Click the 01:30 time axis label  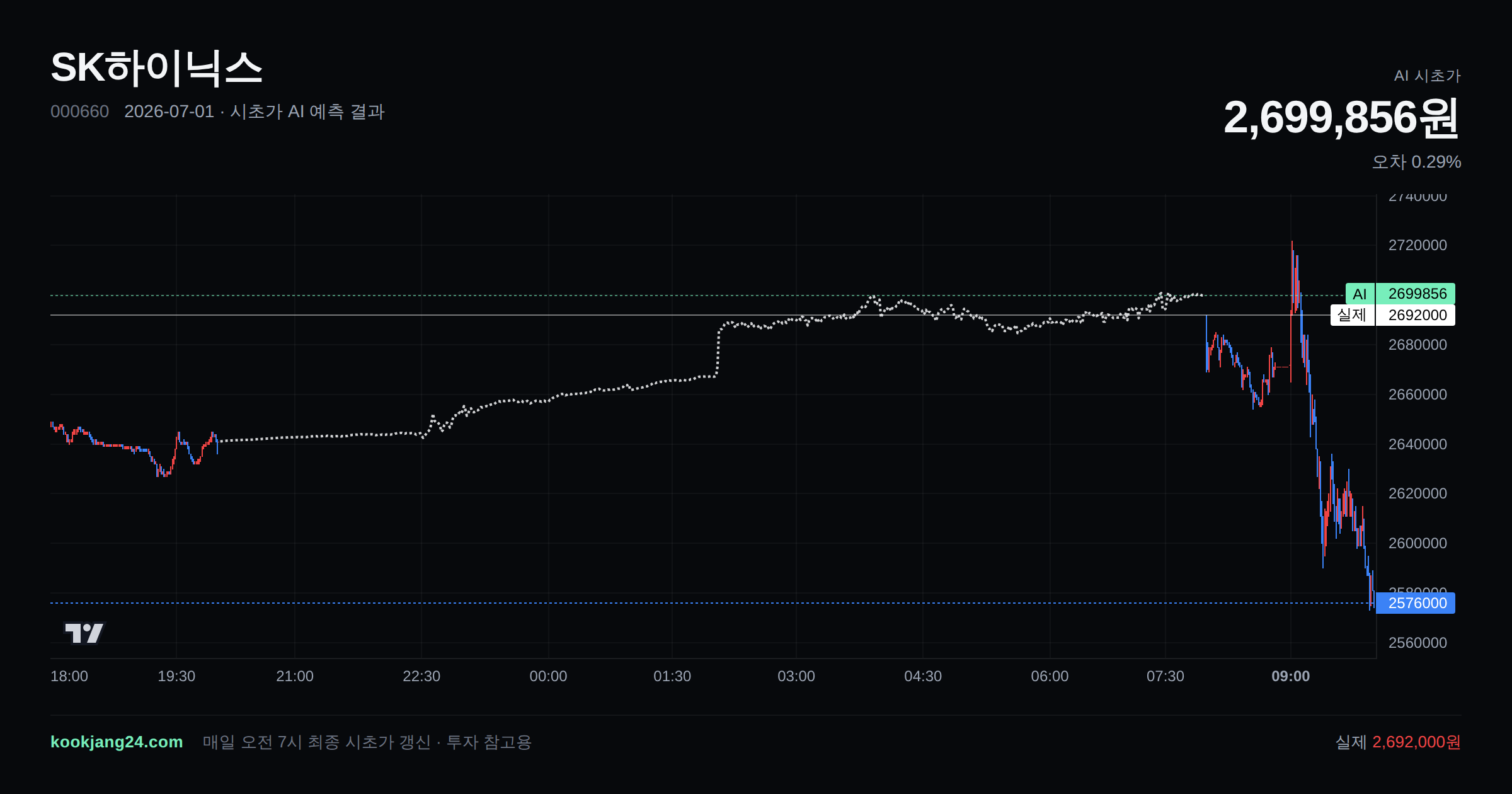click(x=672, y=676)
